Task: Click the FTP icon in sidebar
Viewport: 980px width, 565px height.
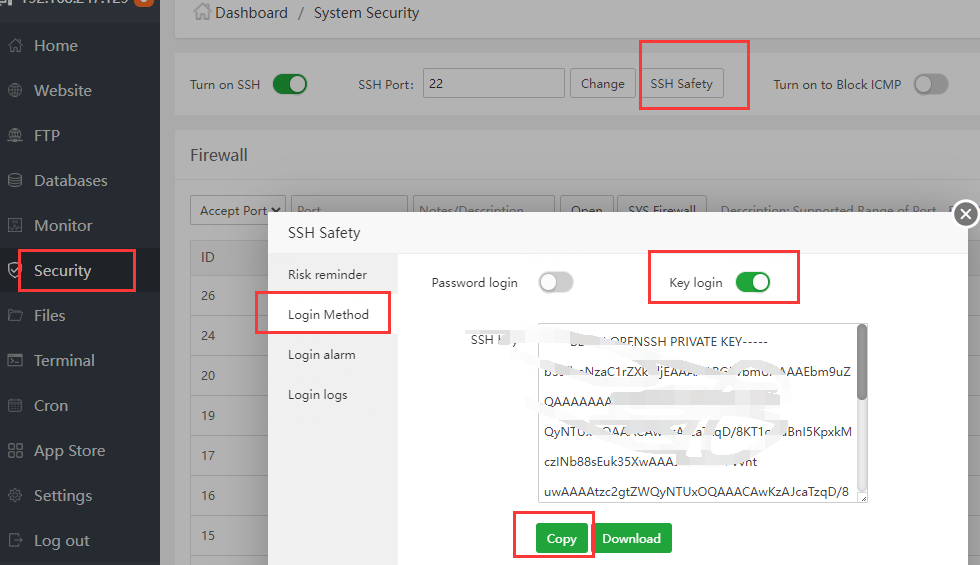Action: point(15,136)
